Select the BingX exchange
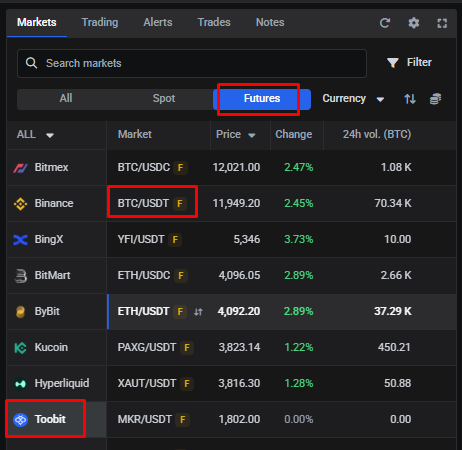Screen dimensions: 462x450 pyautogui.click(x=56, y=239)
